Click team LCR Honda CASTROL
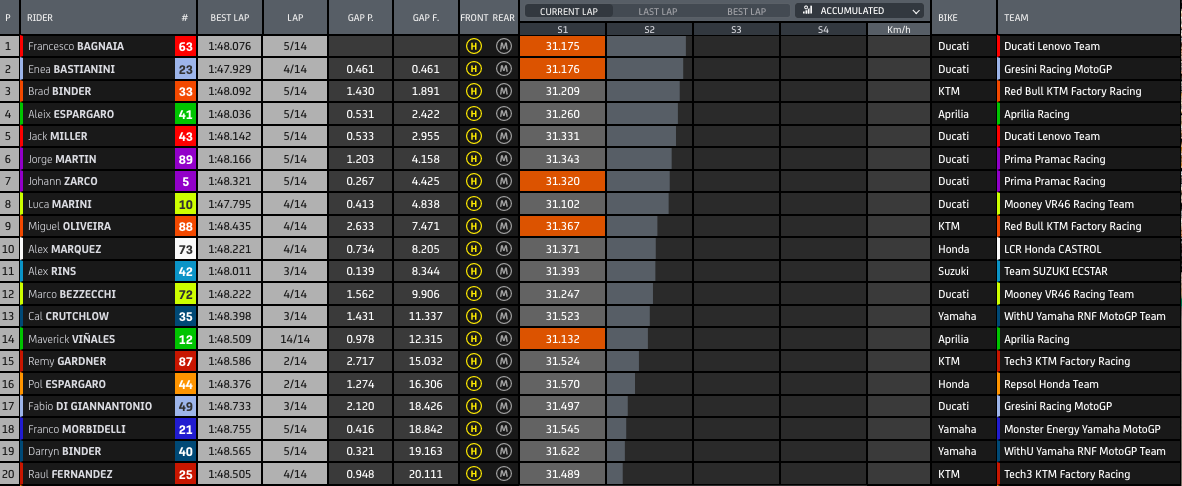Image resolution: width=1182 pixels, height=486 pixels. [1052, 249]
